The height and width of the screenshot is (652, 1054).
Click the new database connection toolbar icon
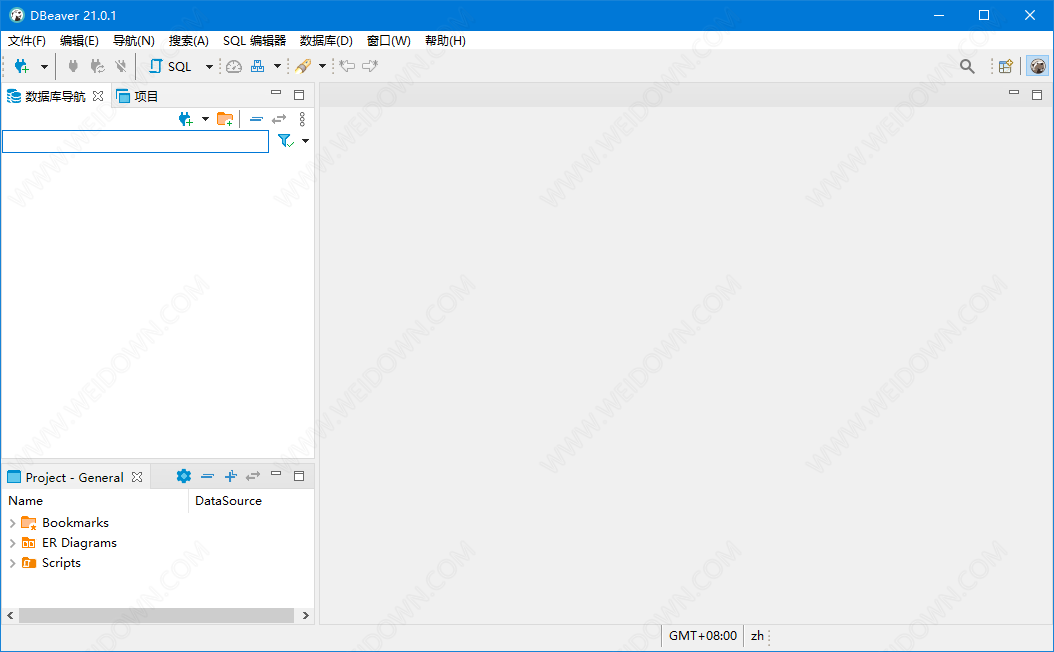coord(22,66)
